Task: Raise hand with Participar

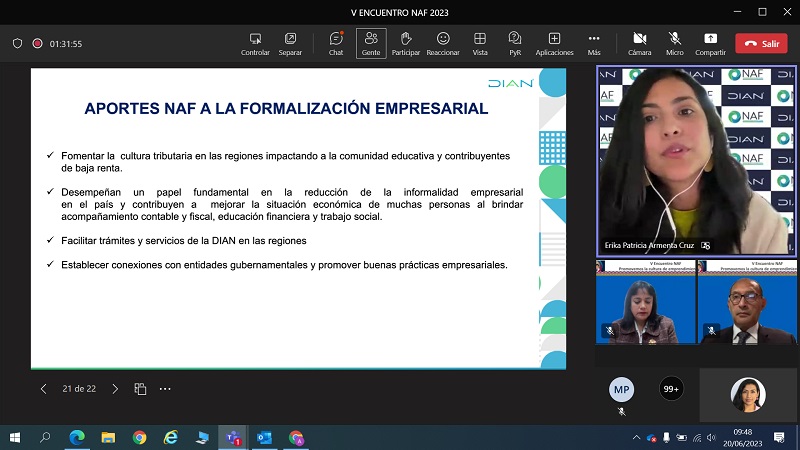Action: coord(406,44)
